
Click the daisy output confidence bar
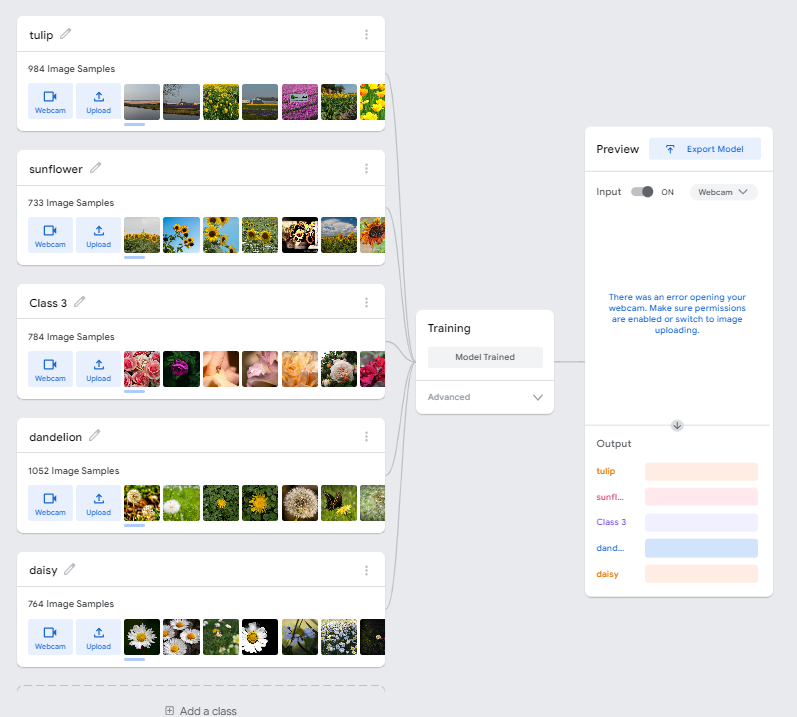701,574
